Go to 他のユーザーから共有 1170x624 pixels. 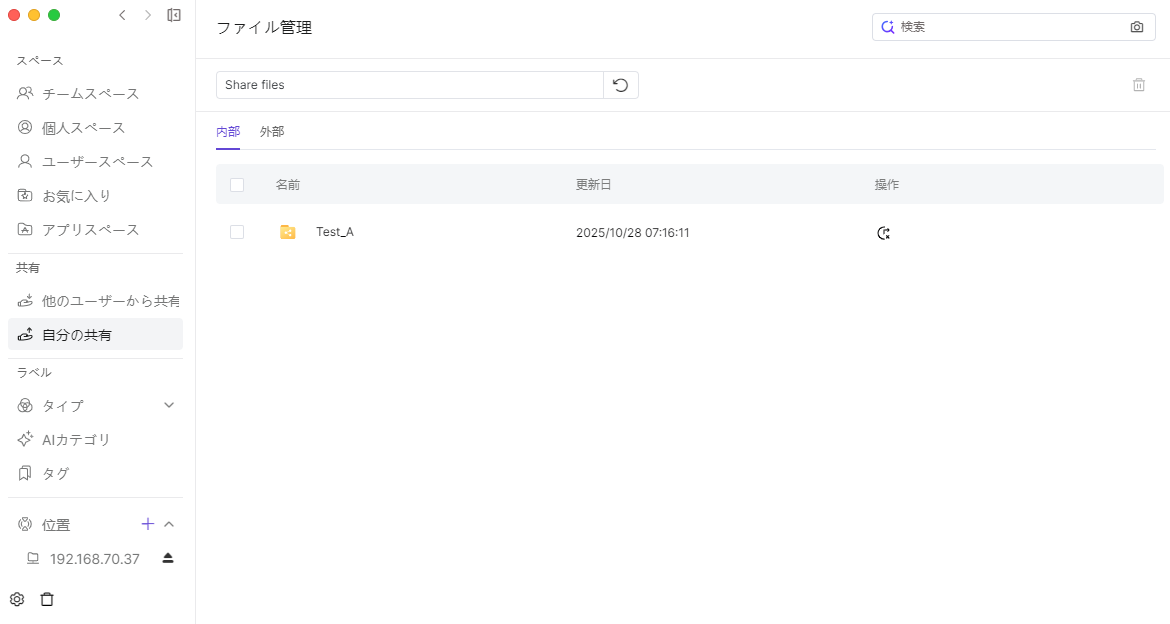(110, 301)
